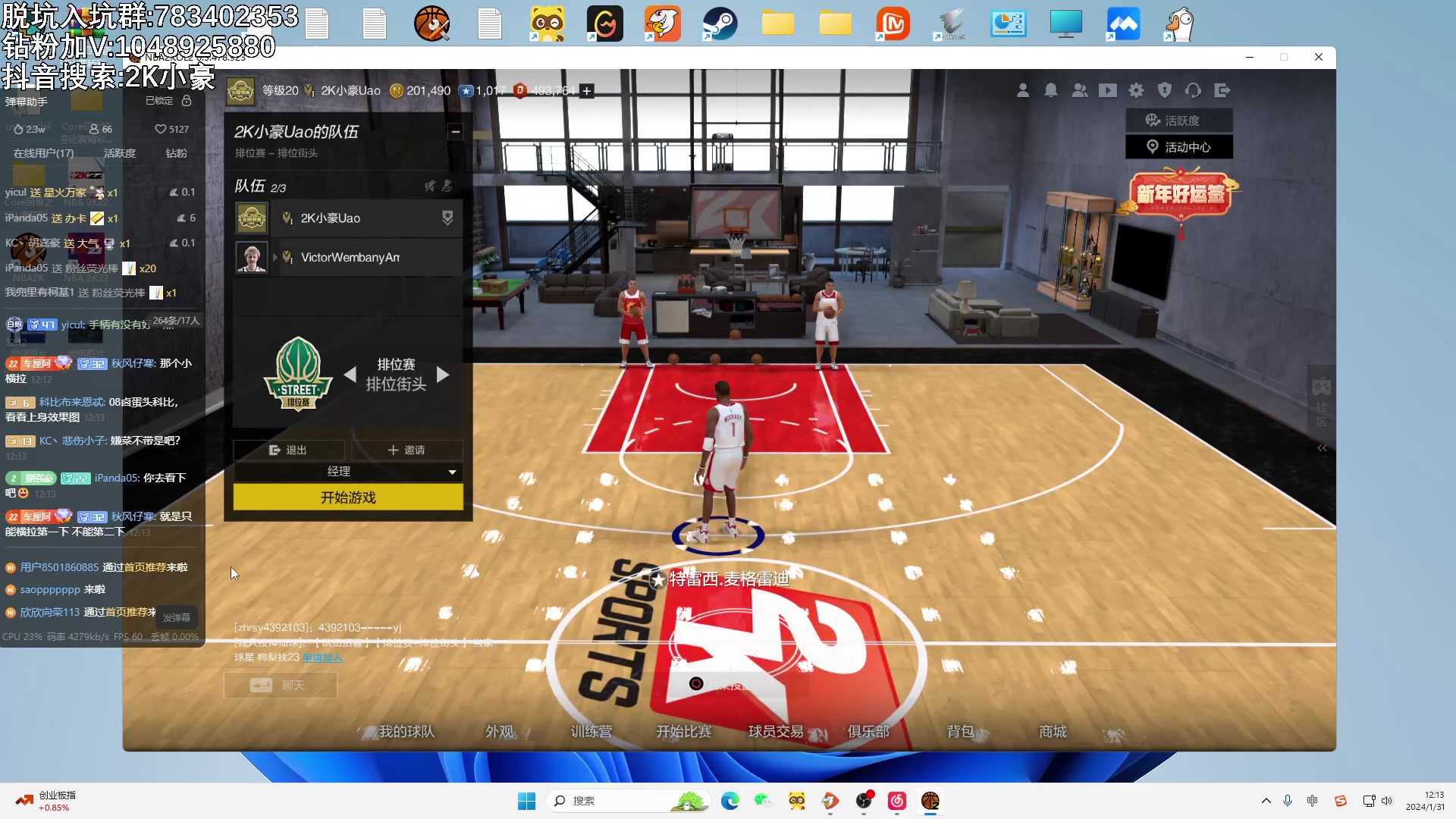Open the volume tray icon

click(1387, 801)
